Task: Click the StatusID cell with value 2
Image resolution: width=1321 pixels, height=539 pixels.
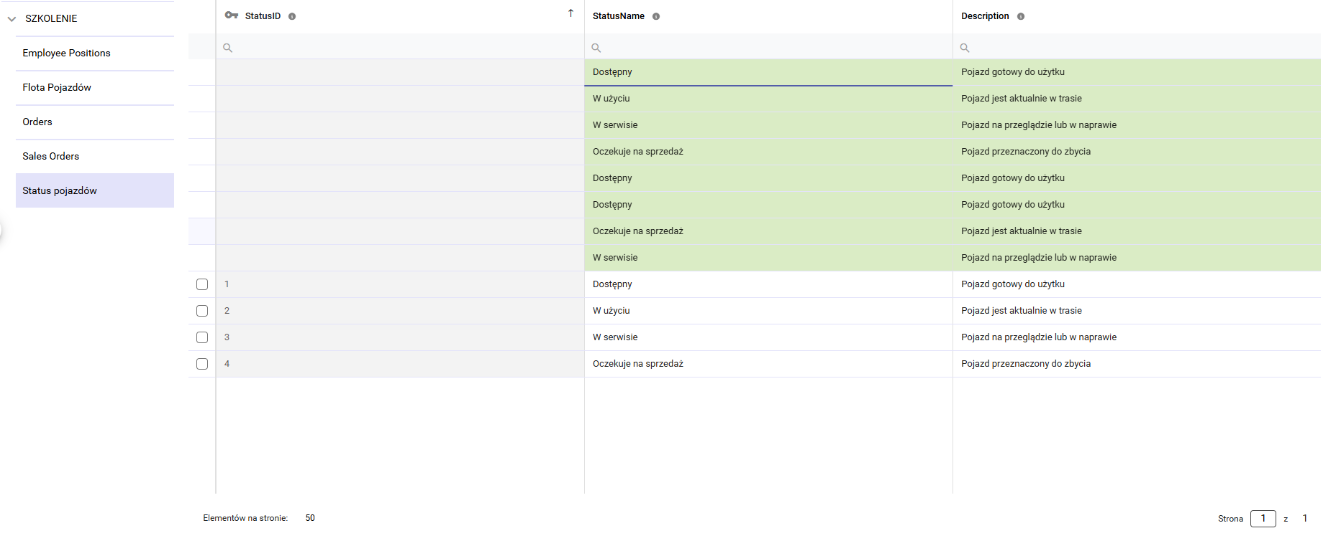Action: [x=400, y=311]
